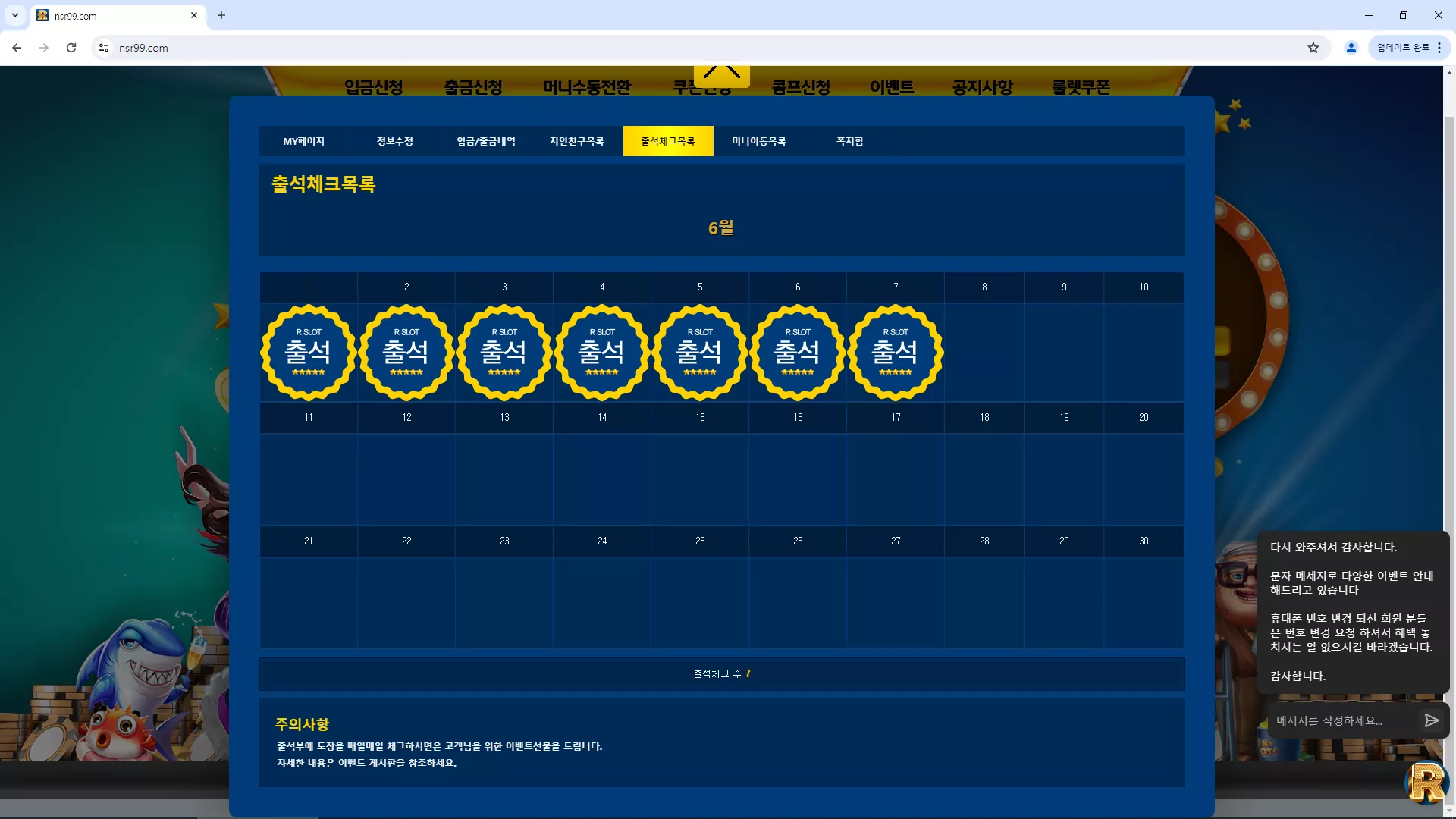Click the attendance stamp on day 7
The height and width of the screenshot is (819, 1456).
896,353
